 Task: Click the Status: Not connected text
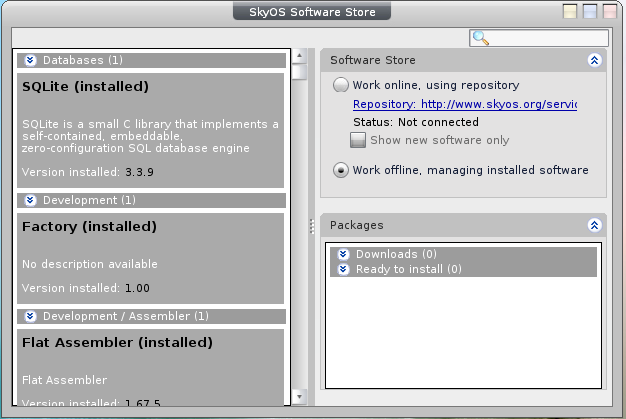416,122
